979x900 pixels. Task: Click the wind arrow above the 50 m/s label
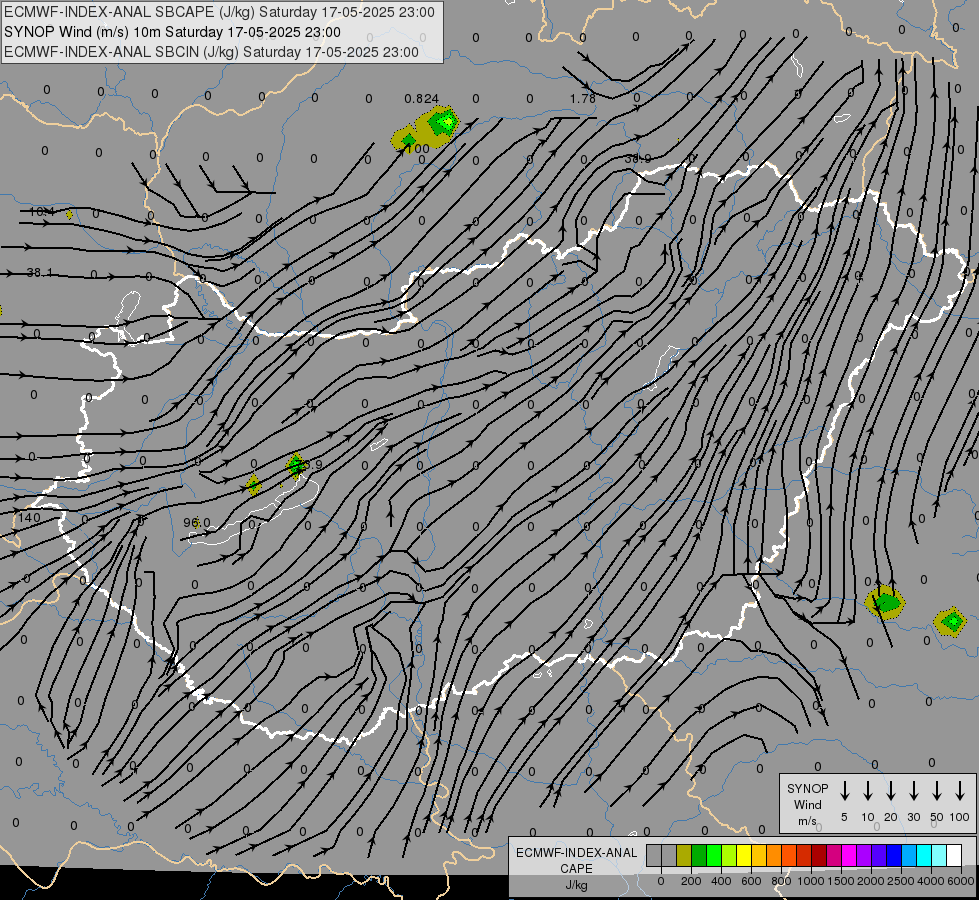pos(937,790)
